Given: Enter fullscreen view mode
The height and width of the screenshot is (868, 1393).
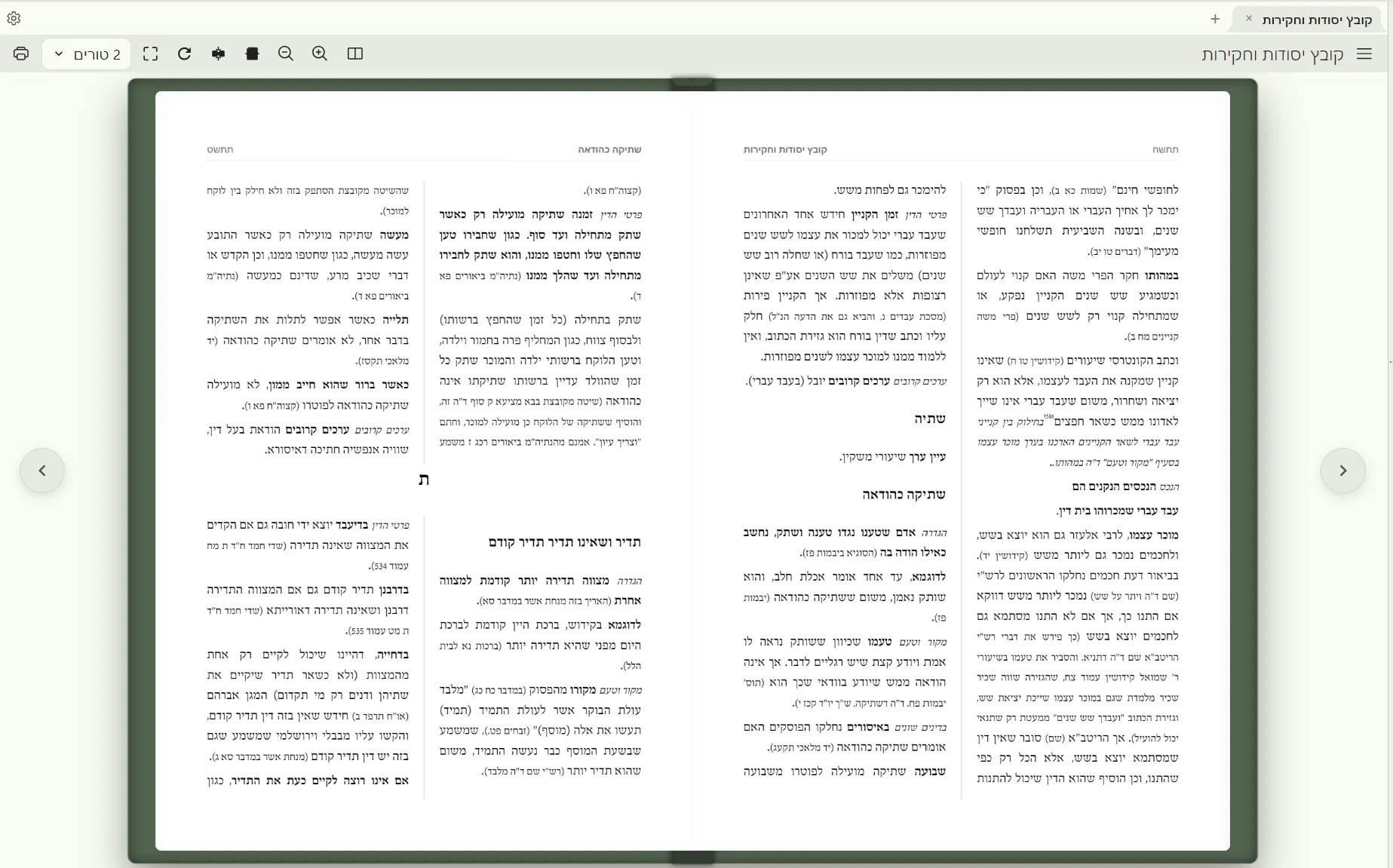Looking at the screenshot, I should 151,54.
